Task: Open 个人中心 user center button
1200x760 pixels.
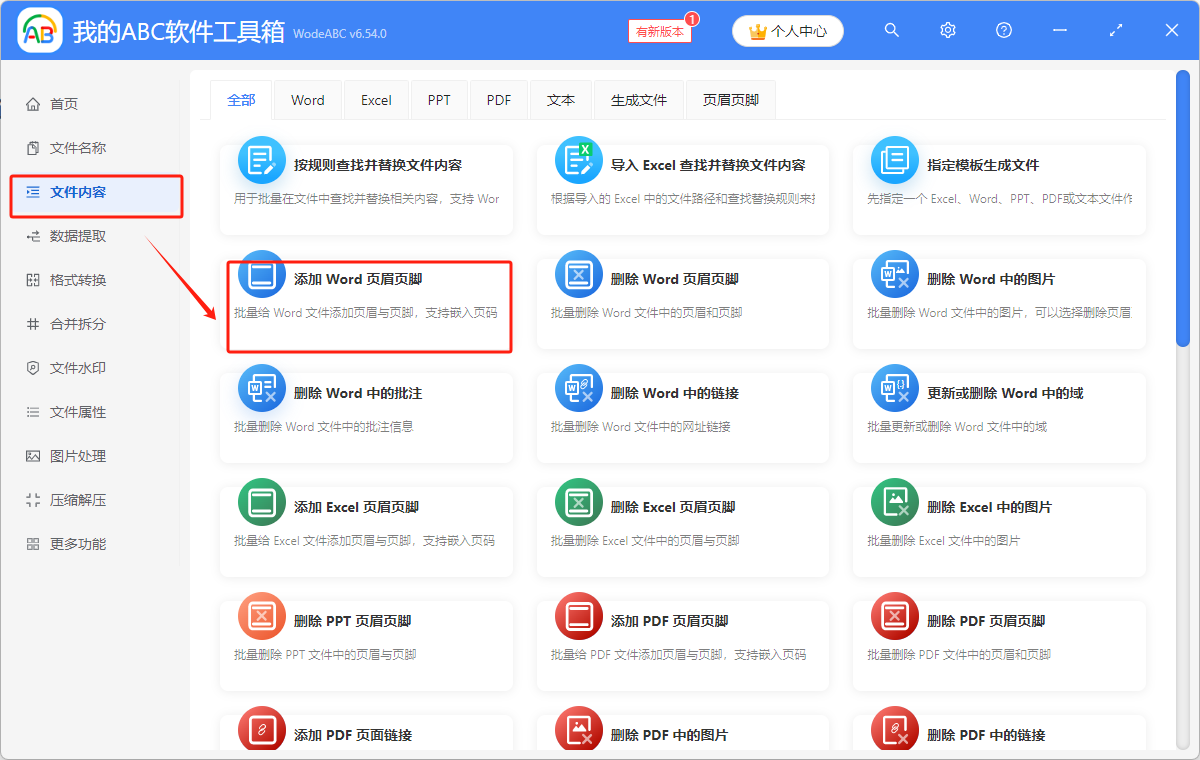Action: click(x=788, y=31)
